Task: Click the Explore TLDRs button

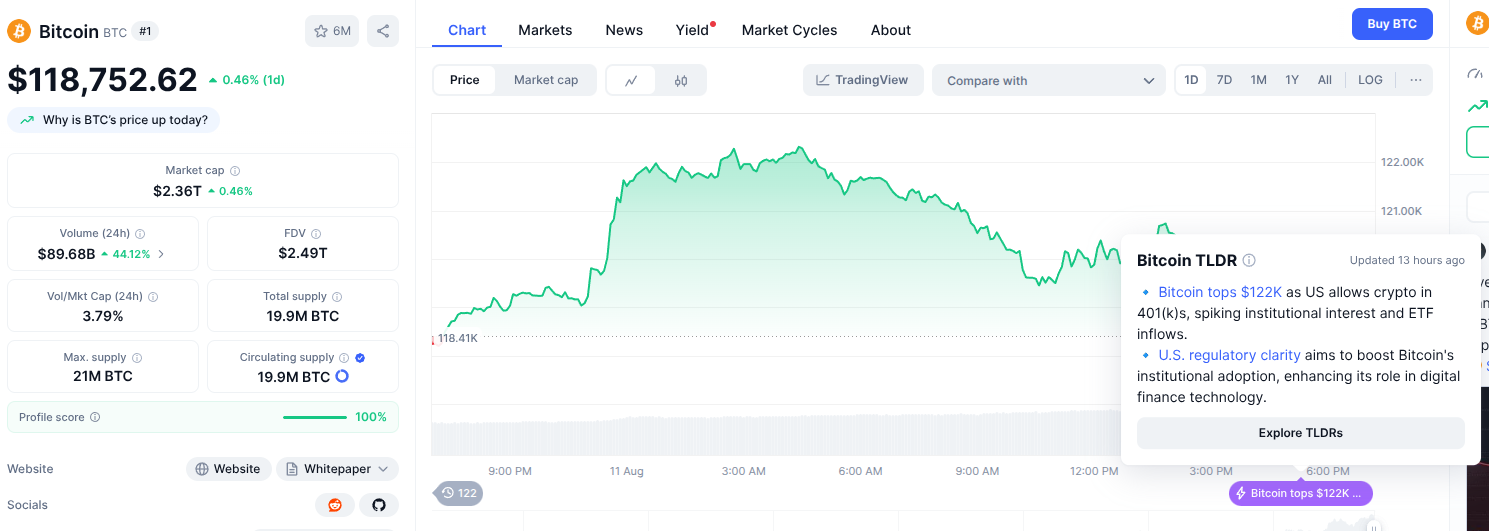Action: (x=1300, y=433)
